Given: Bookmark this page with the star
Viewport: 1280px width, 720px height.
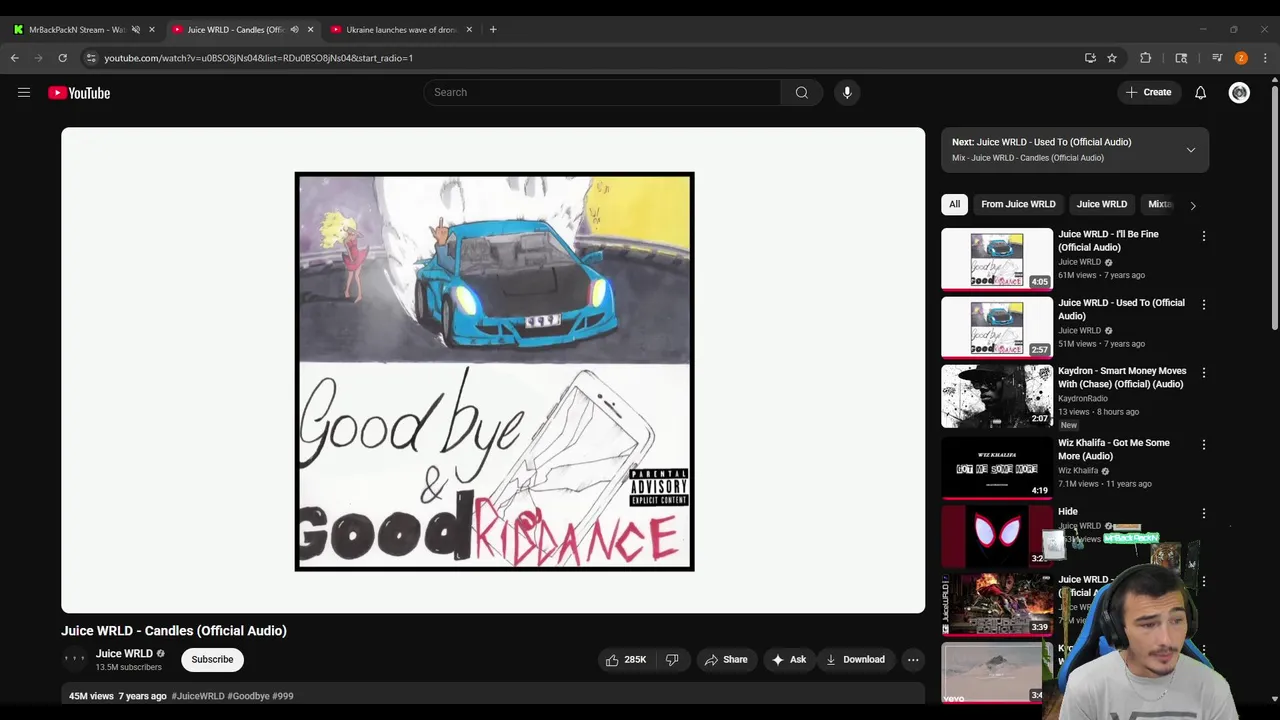Looking at the screenshot, I should click(1112, 58).
